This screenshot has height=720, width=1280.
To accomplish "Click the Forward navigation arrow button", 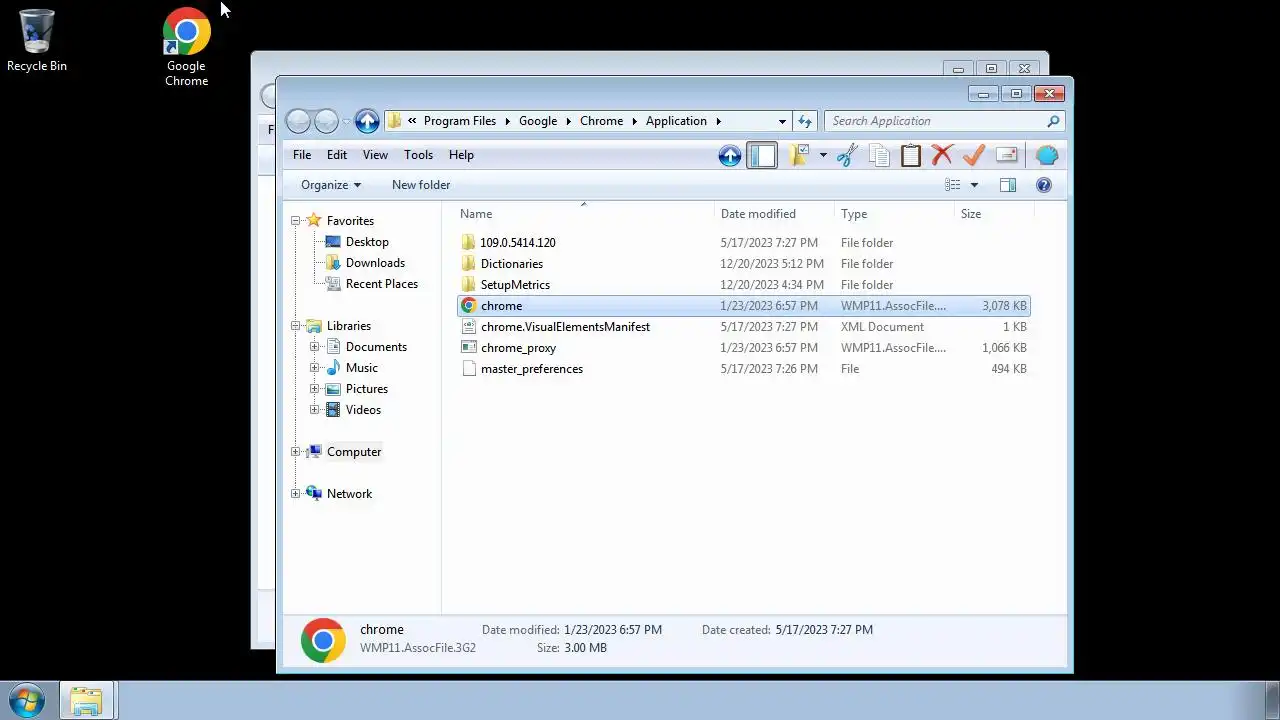I will (x=326, y=121).
